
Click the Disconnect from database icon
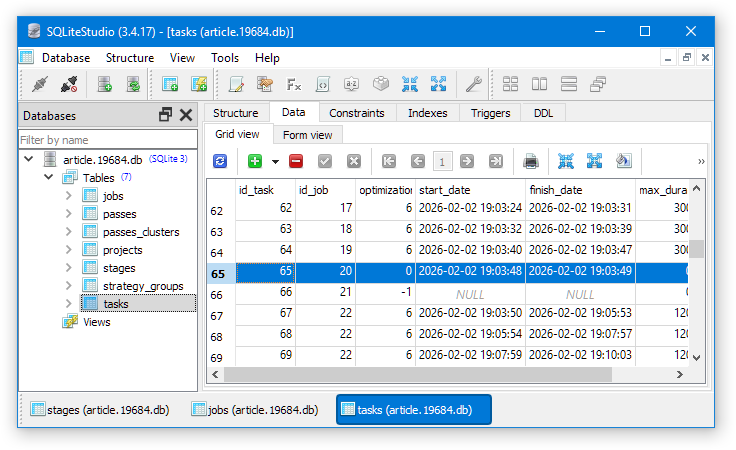tap(69, 84)
